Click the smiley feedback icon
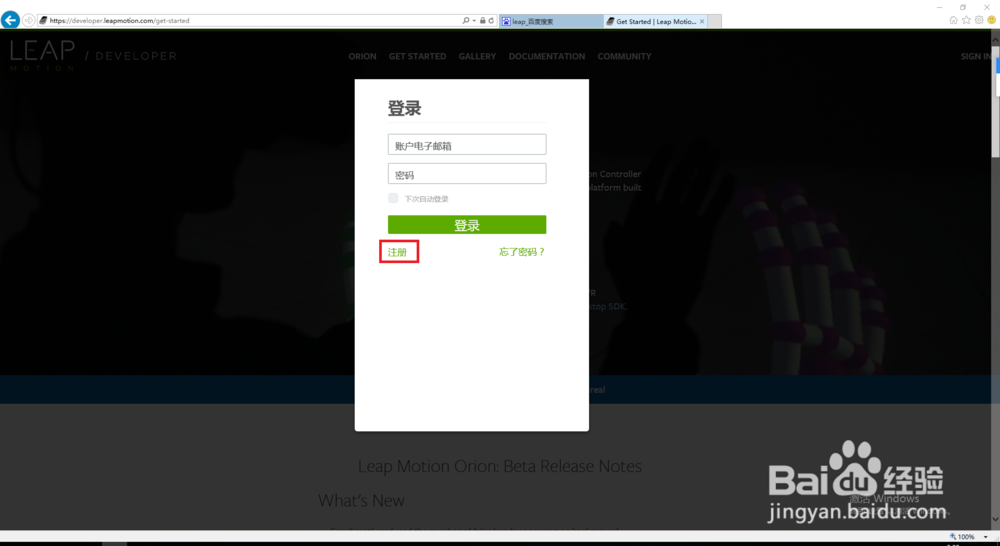 [x=991, y=20]
